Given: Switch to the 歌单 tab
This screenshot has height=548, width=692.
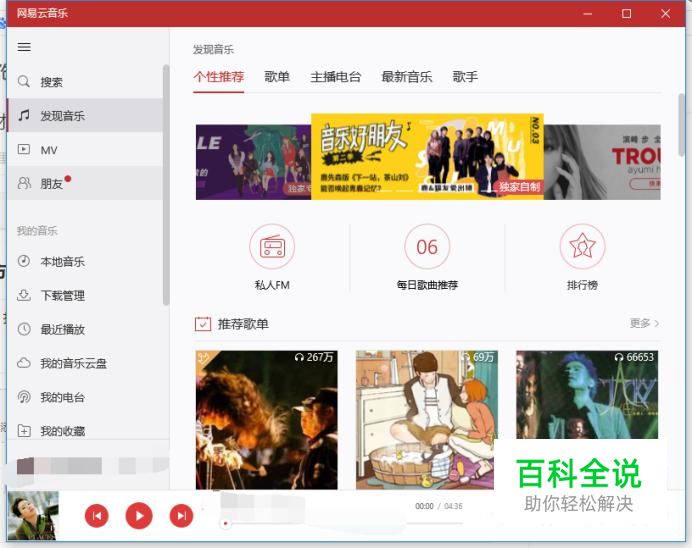Looking at the screenshot, I should point(277,77).
